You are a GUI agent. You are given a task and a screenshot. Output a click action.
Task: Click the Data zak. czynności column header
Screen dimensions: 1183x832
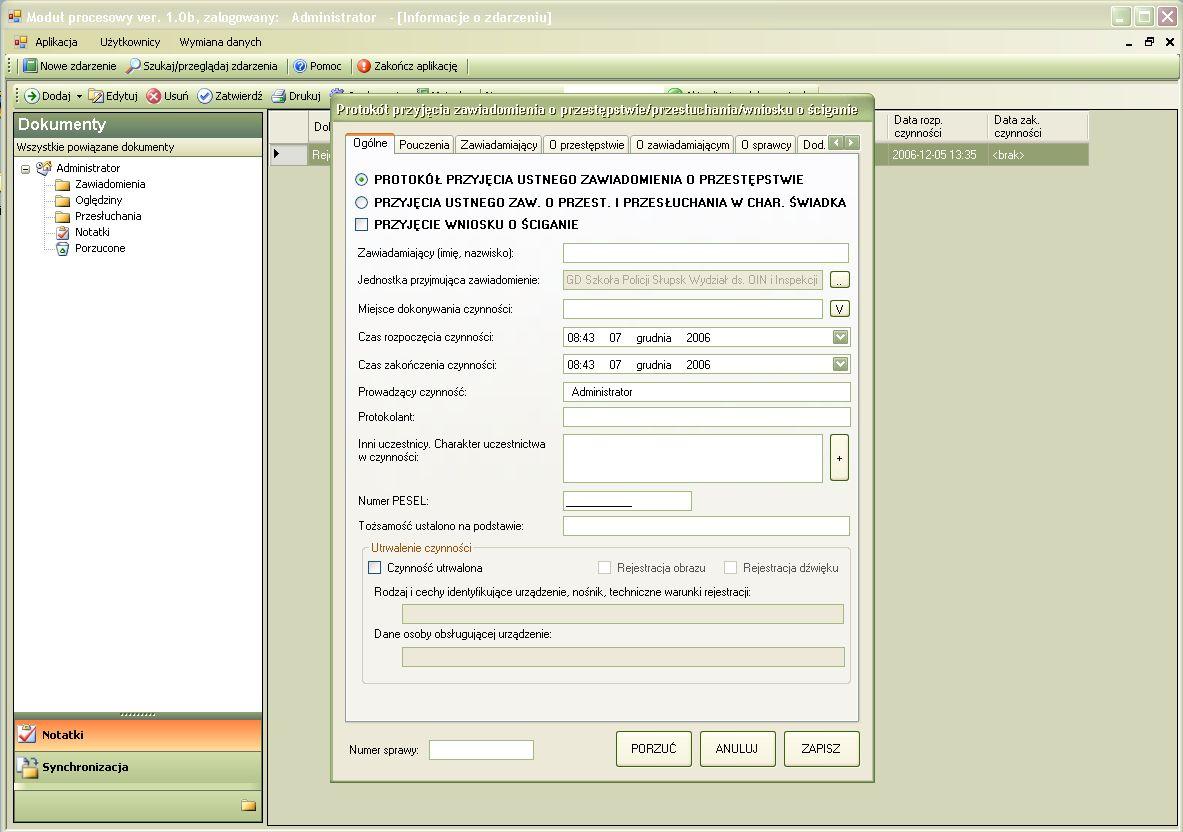(x=1037, y=126)
